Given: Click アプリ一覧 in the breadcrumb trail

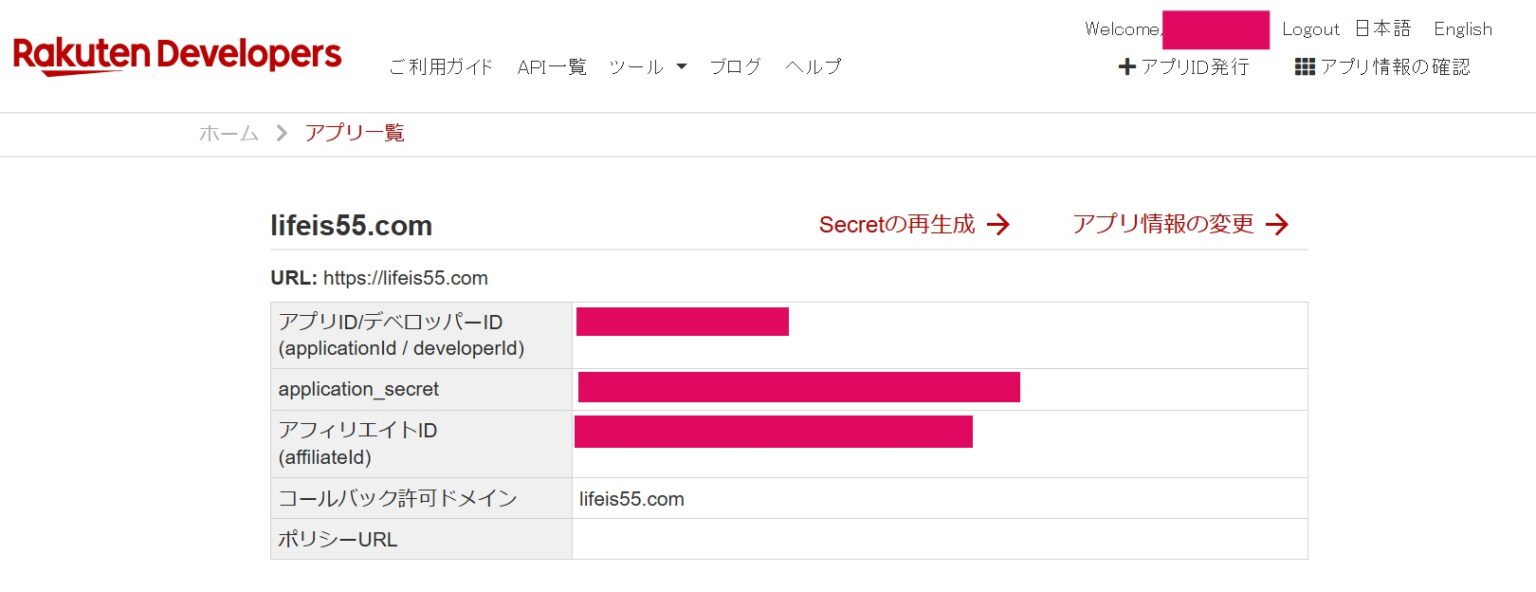Looking at the screenshot, I should click(354, 133).
